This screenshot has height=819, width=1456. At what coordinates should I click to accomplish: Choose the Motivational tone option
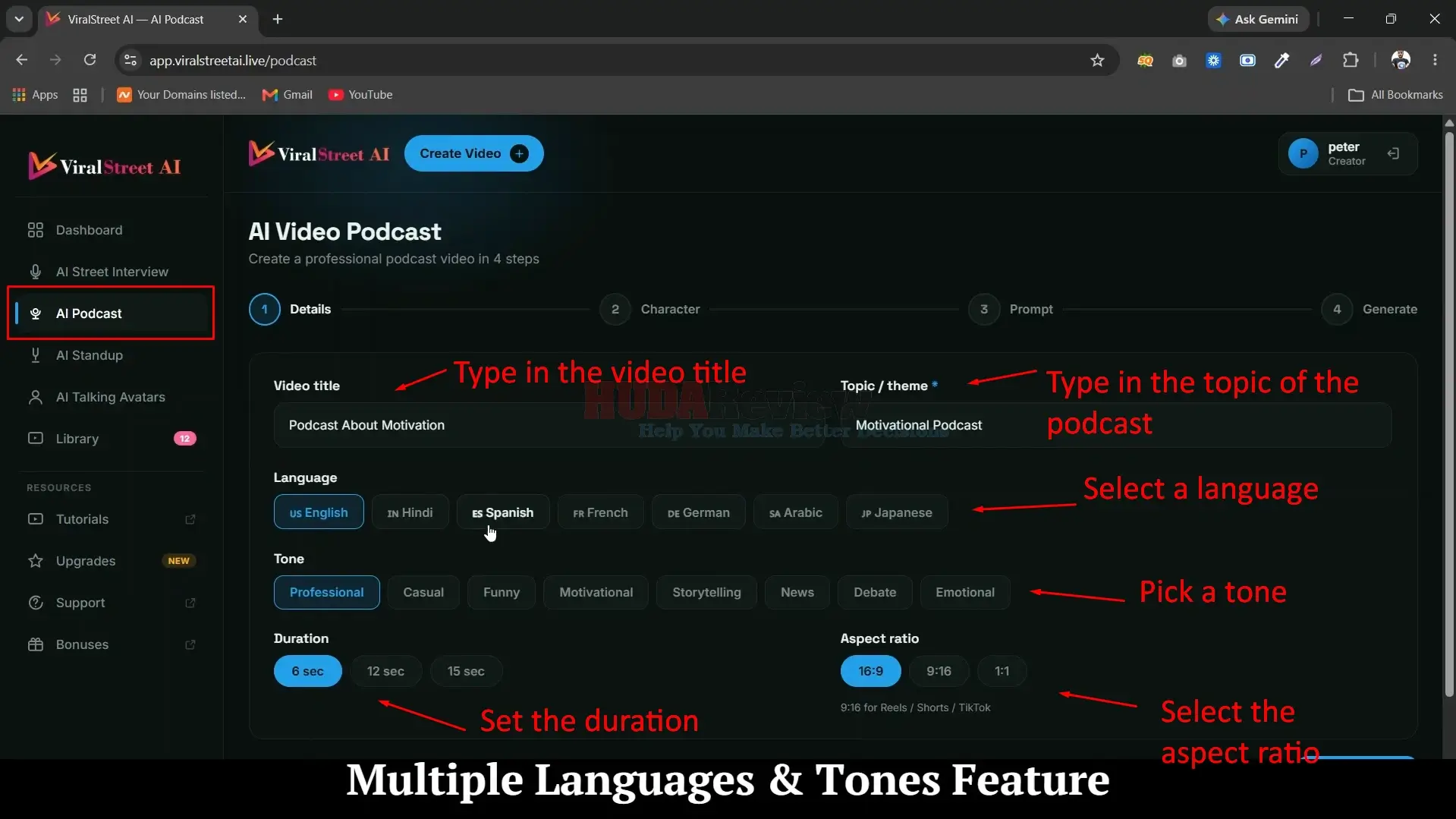tap(596, 592)
